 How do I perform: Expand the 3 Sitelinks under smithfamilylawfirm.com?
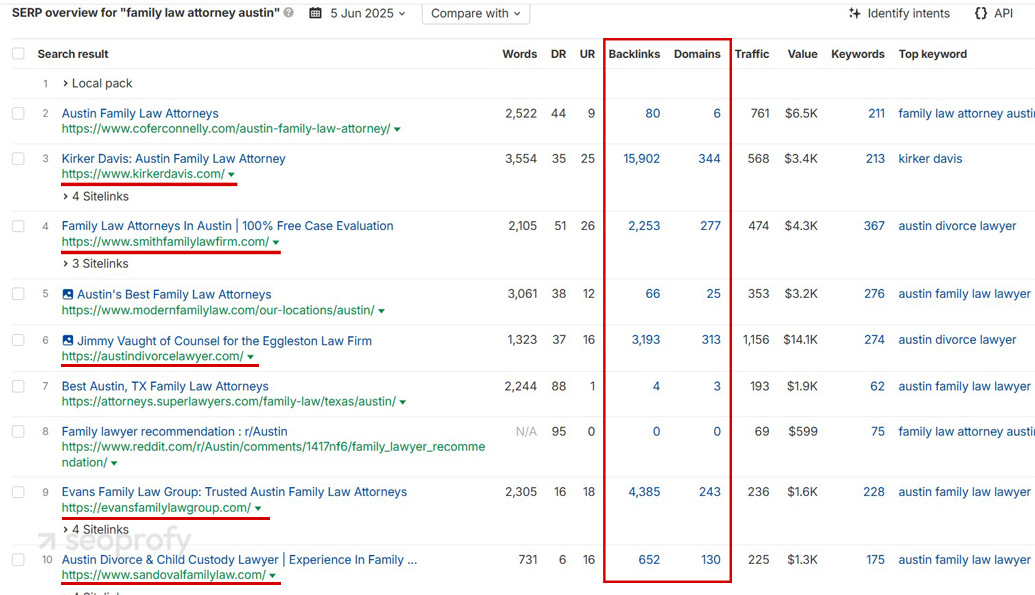96,263
